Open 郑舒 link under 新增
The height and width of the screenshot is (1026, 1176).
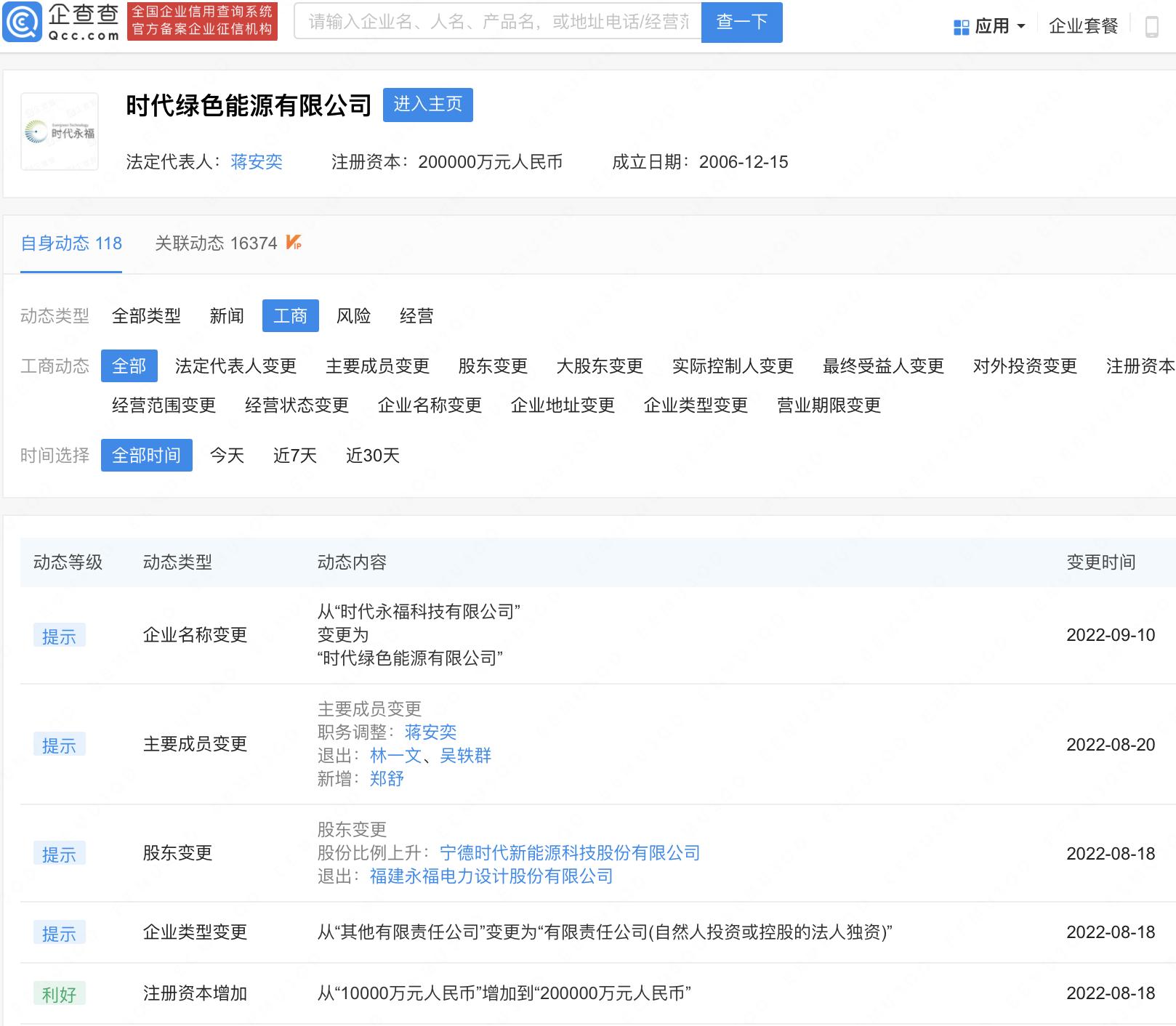point(387,779)
